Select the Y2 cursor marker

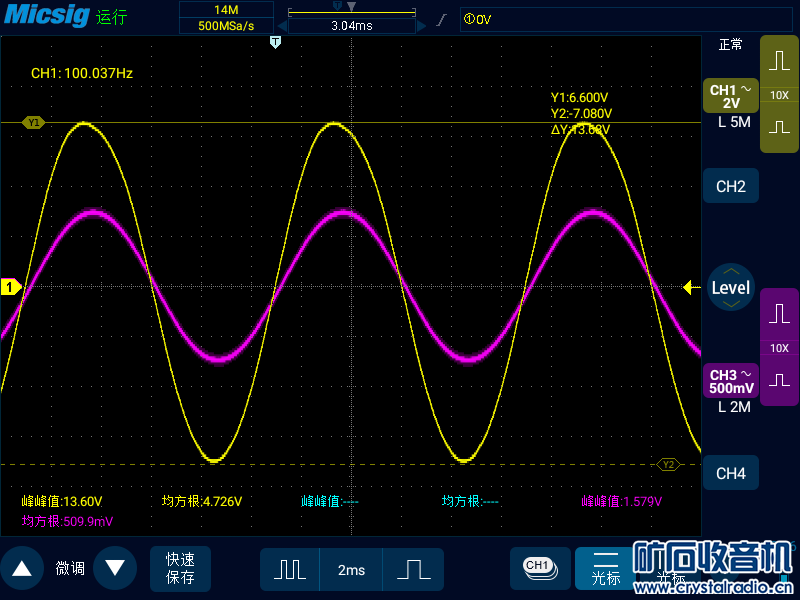coord(668,464)
